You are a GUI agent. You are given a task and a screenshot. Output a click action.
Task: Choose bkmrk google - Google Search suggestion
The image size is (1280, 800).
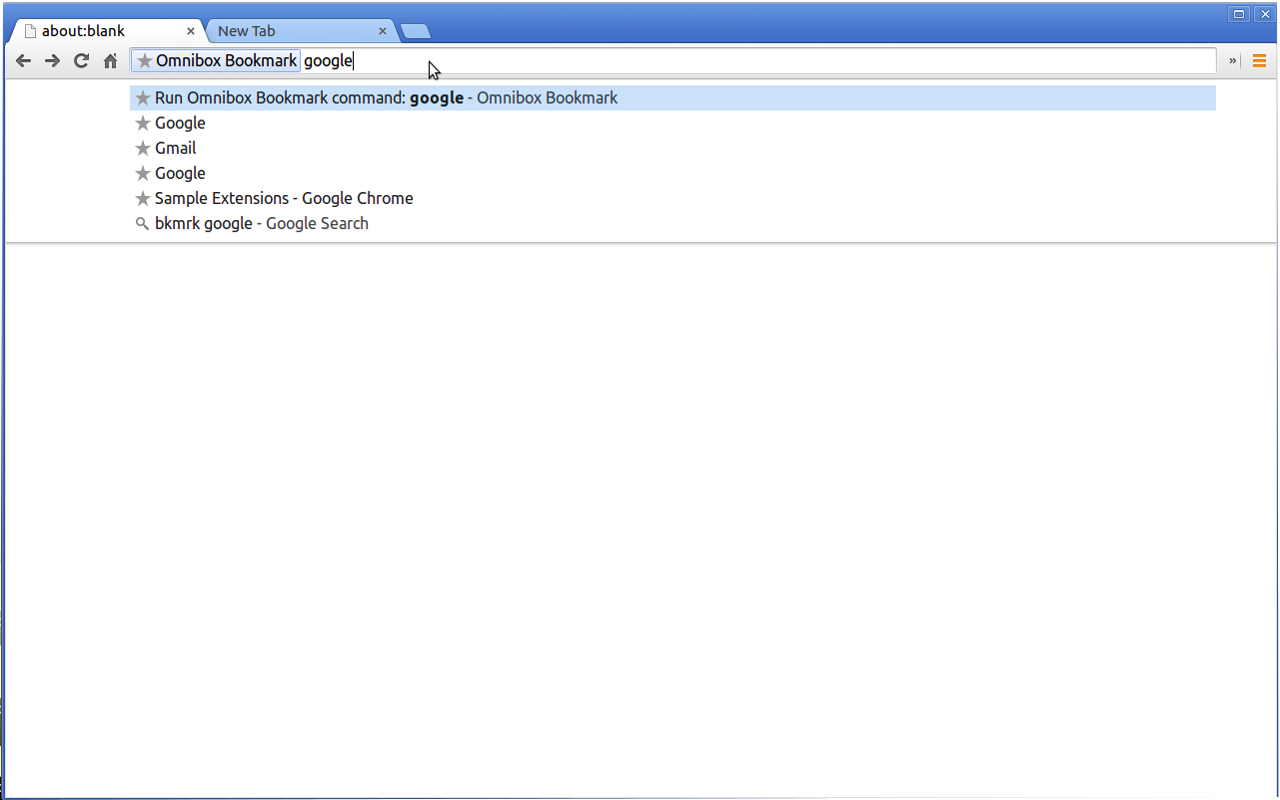[673, 223]
